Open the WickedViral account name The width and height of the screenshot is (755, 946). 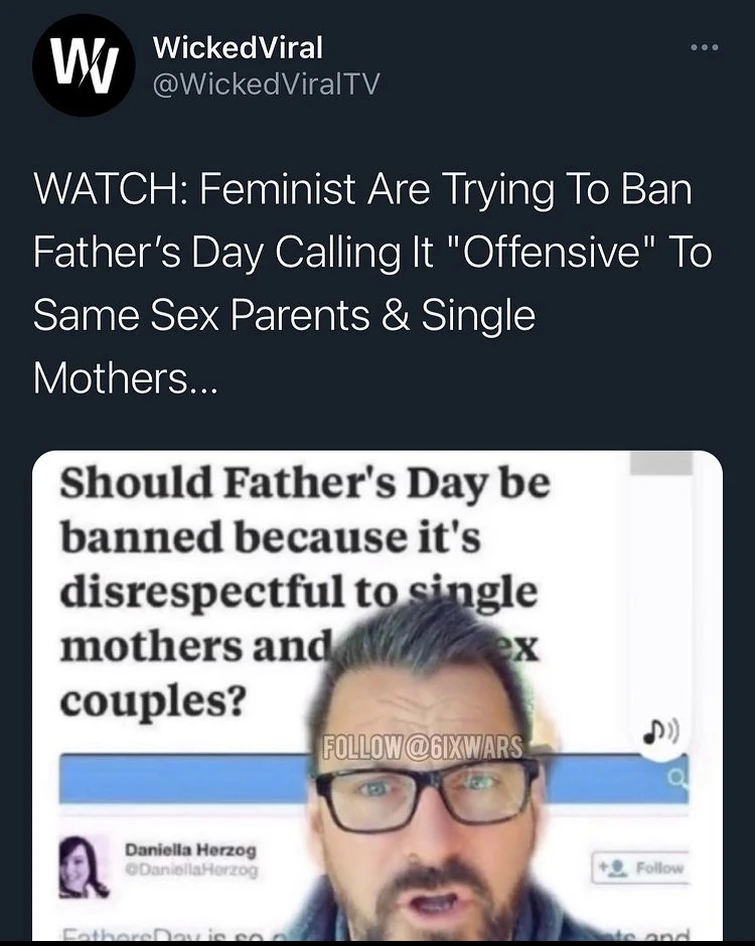237,47
